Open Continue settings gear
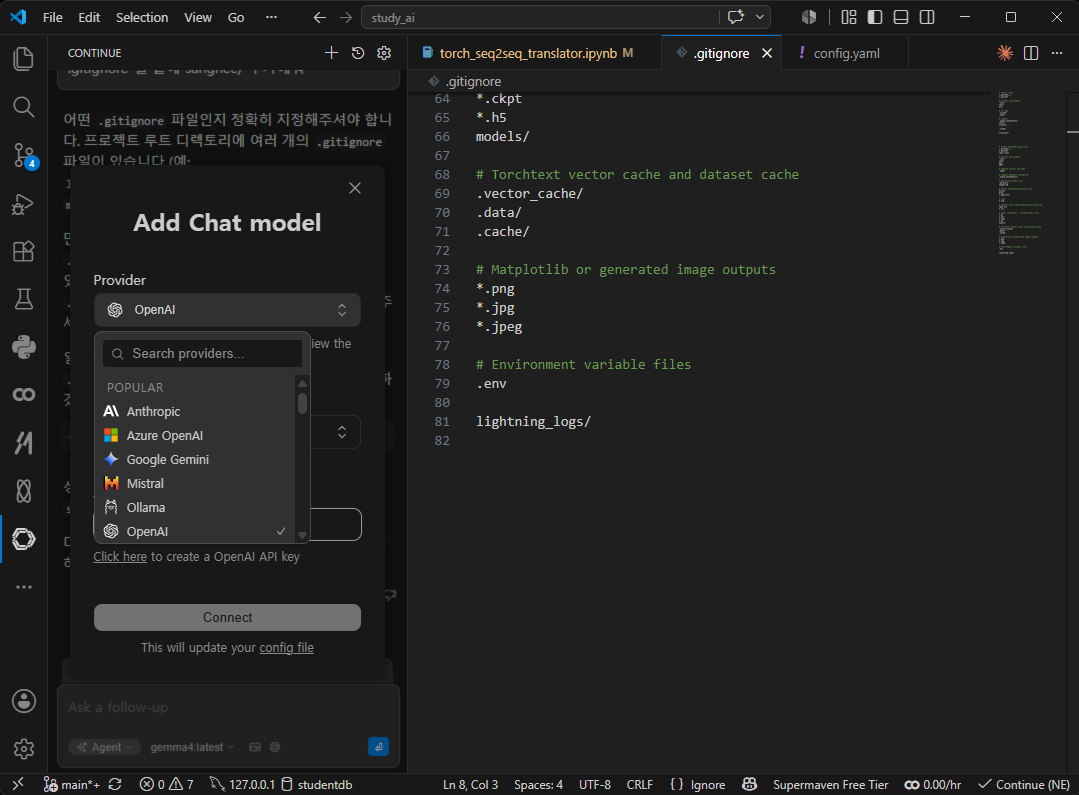1079x795 pixels. coord(384,53)
